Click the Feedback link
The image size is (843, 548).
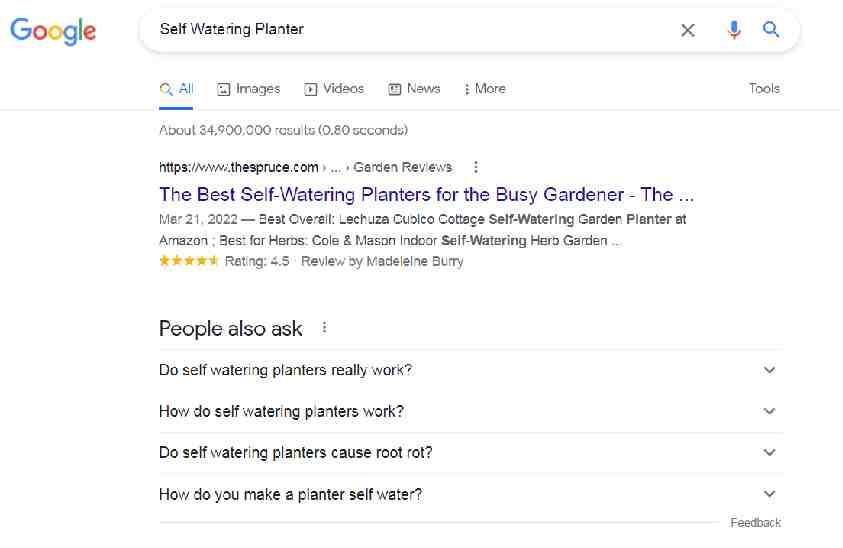coord(755,523)
